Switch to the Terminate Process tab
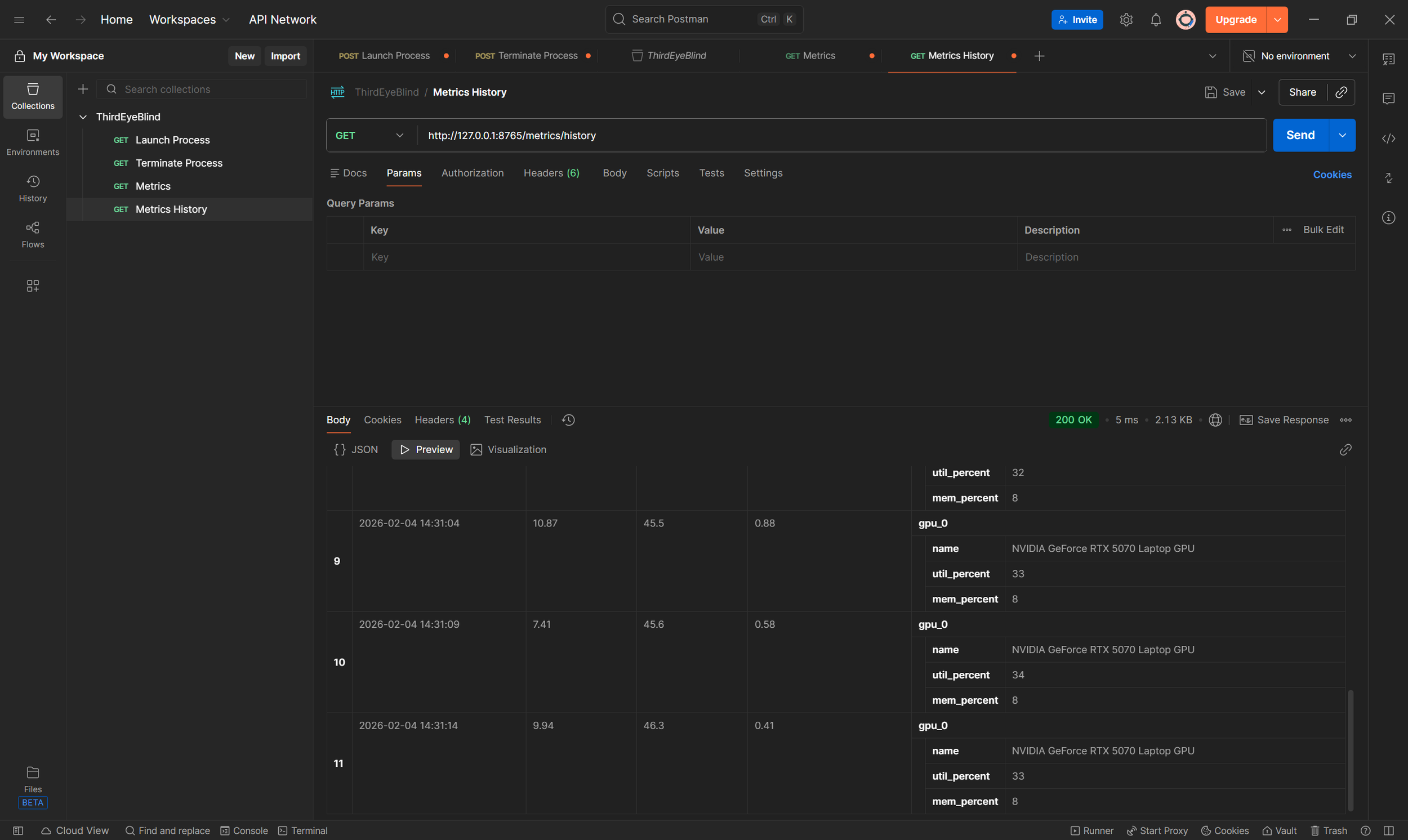The image size is (1408, 840). (531, 55)
